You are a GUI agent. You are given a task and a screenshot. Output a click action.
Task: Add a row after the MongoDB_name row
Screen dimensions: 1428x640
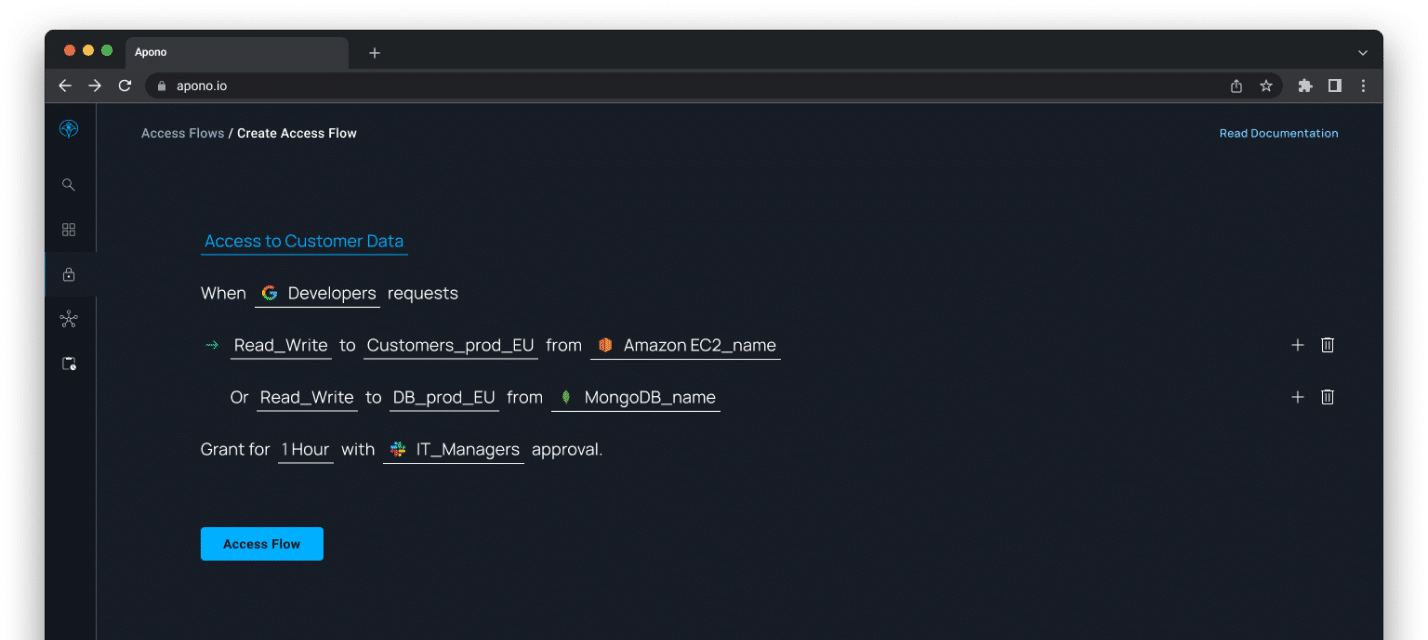[1298, 397]
